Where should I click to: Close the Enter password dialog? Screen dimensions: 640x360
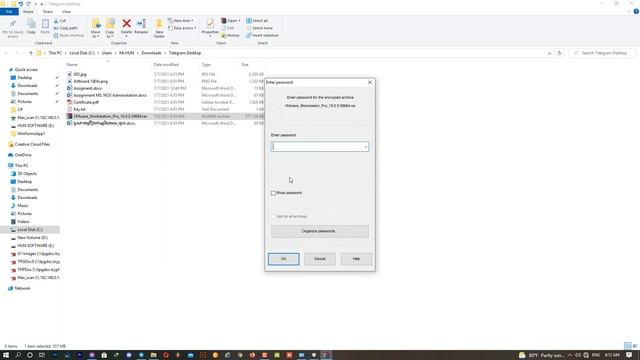coord(370,82)
